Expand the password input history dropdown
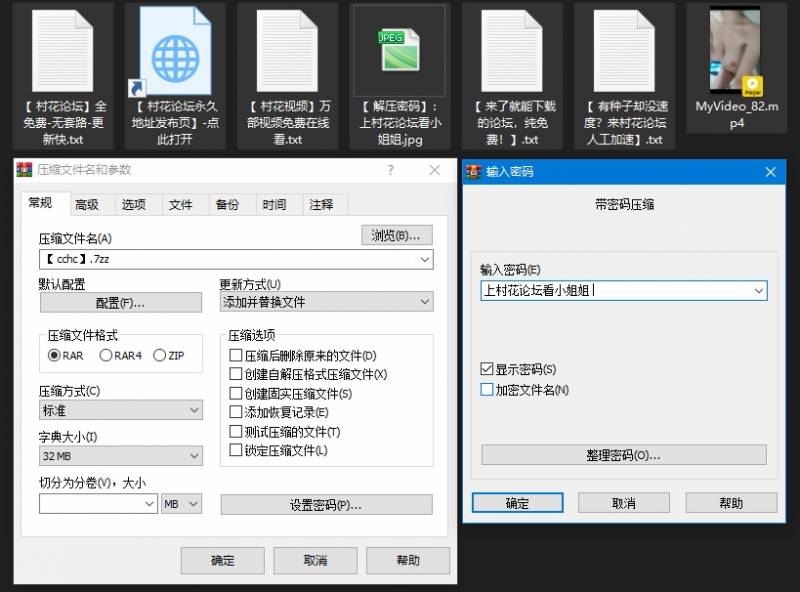This screenshot has height=592, width=800. (760, 291)
